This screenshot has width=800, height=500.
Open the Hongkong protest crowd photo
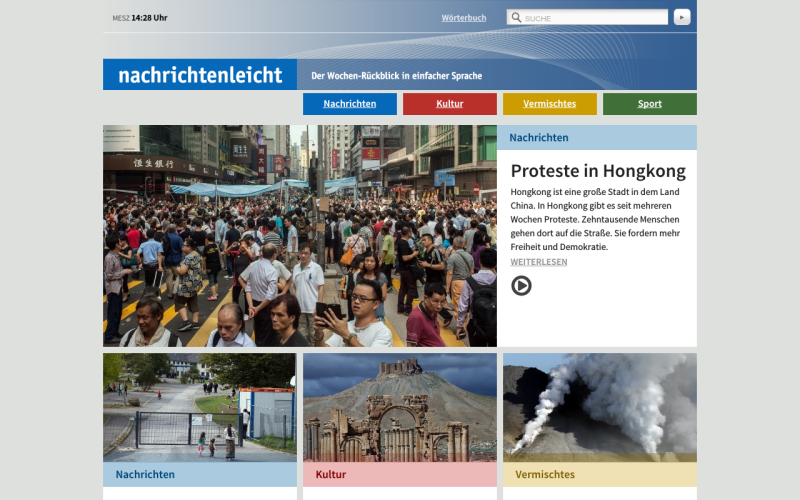tap(300, 236)
